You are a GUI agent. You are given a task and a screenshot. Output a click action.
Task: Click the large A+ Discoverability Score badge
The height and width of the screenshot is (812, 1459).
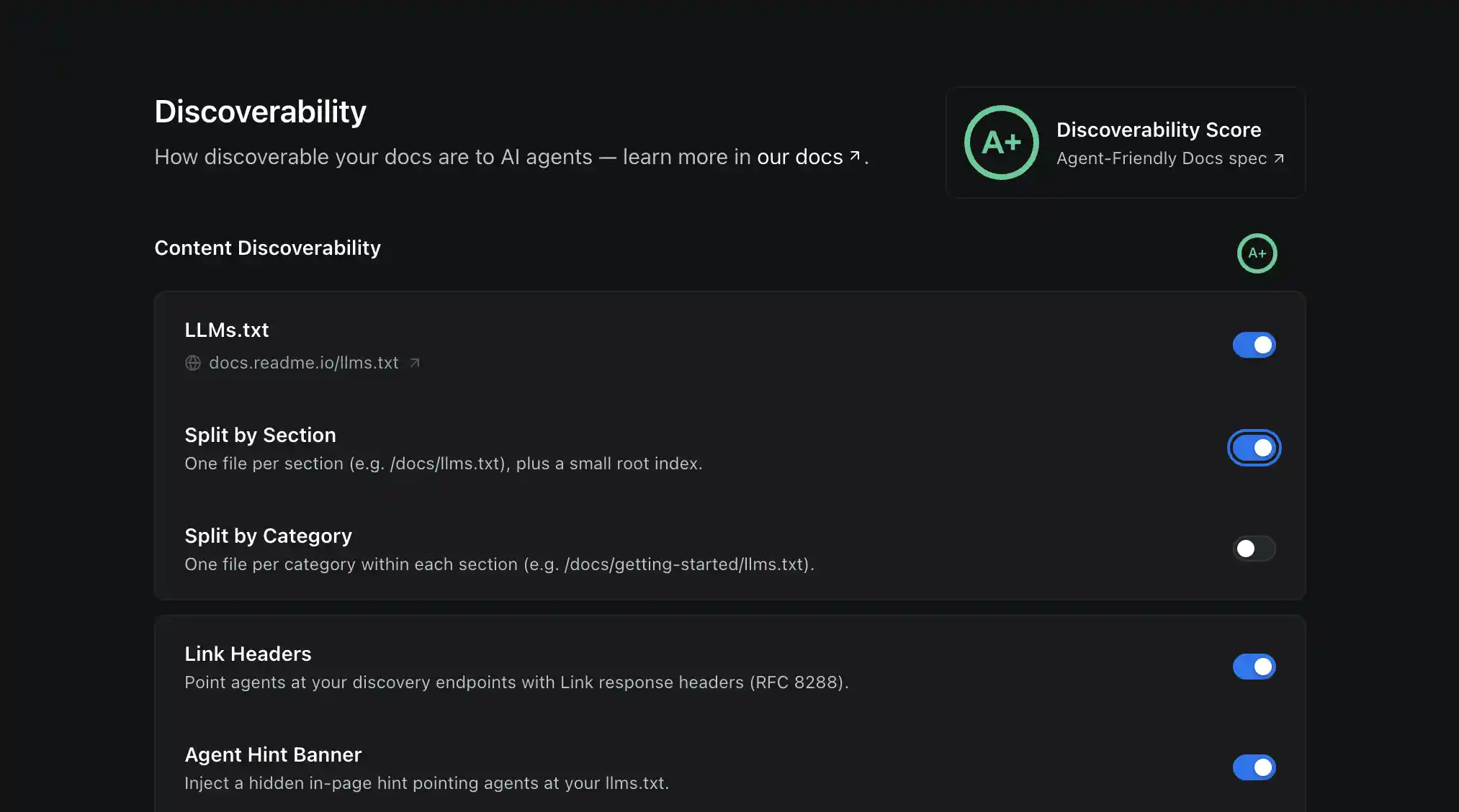pos(1001,143)
